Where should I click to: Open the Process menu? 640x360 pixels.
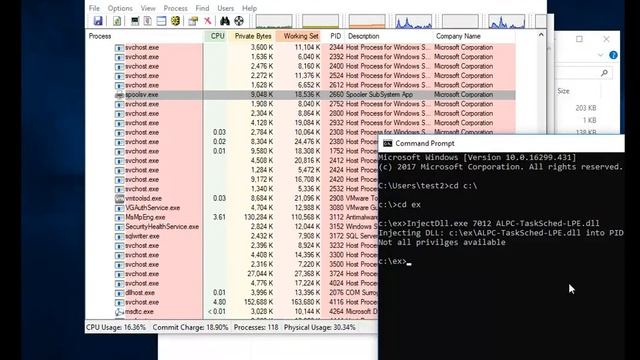(176, 8)
